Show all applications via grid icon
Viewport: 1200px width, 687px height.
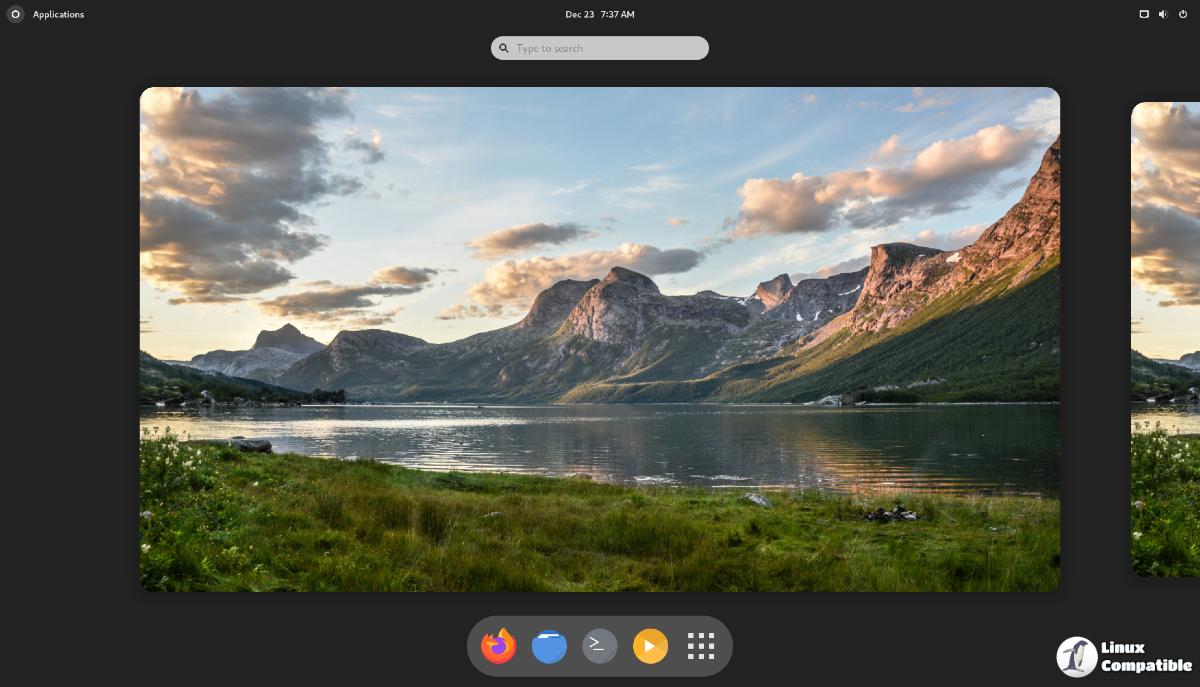pos(701,646)
